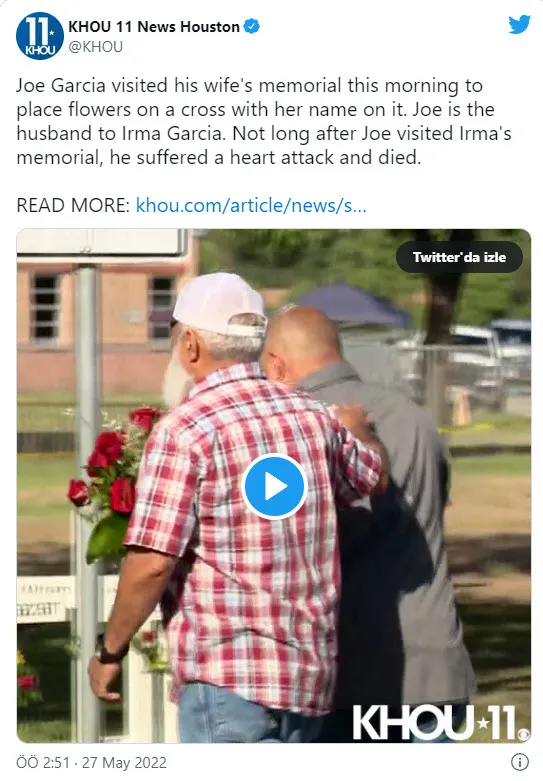Click the KHOU 11 watermark in video

[x=440, y=723]
